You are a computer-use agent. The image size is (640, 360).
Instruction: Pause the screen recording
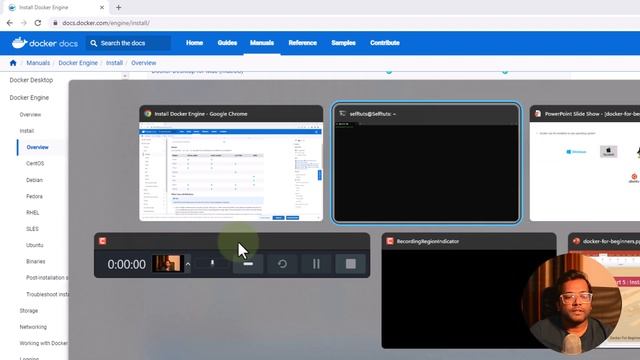coord(316,264)
